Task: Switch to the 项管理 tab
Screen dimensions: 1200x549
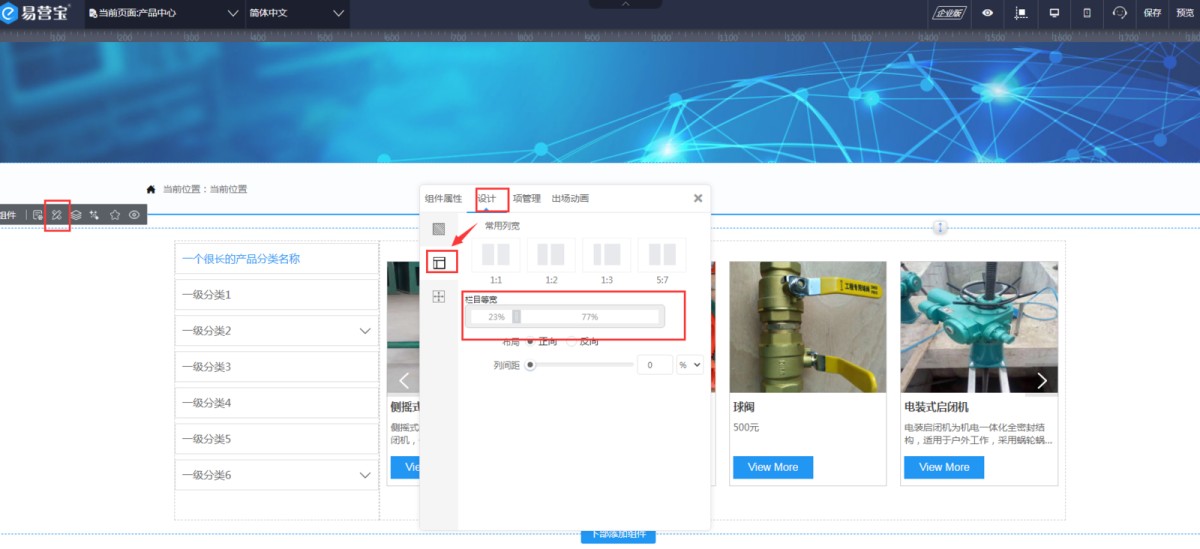Action: 526,199
